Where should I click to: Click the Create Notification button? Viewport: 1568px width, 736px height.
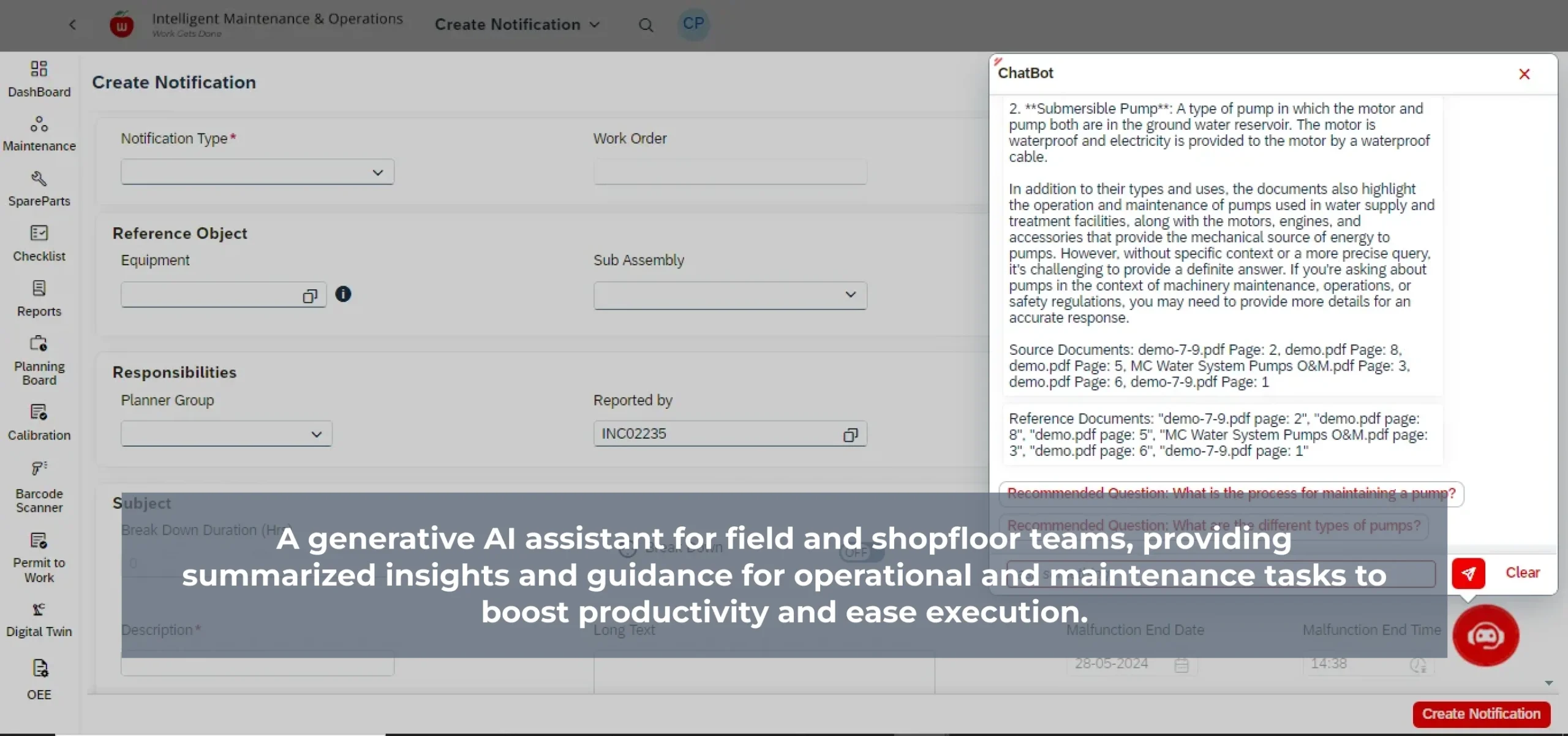(1483, 713)
